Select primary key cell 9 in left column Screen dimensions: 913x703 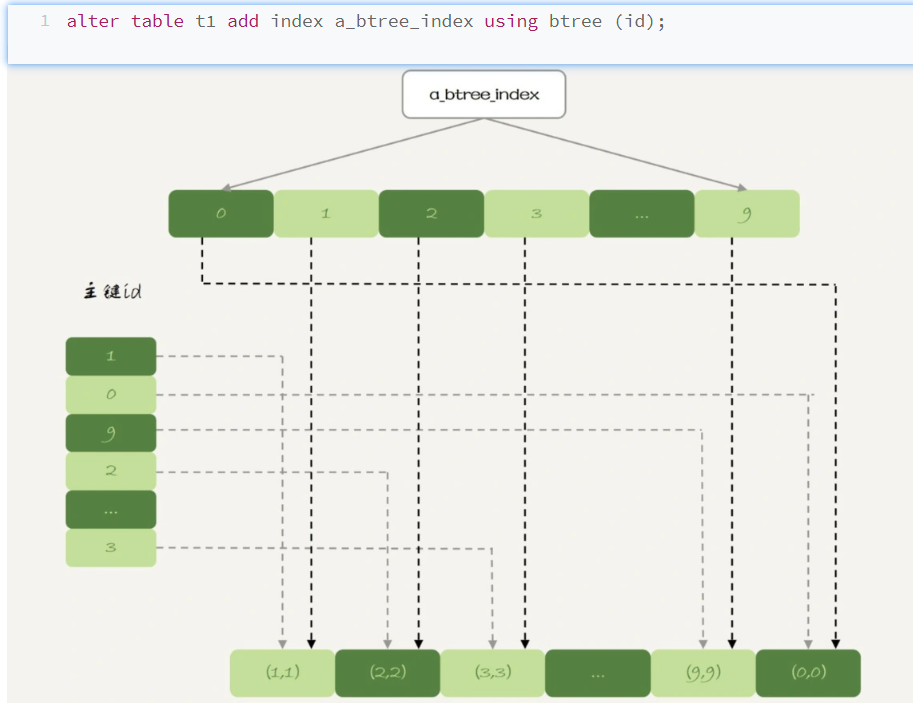[111, 433]
